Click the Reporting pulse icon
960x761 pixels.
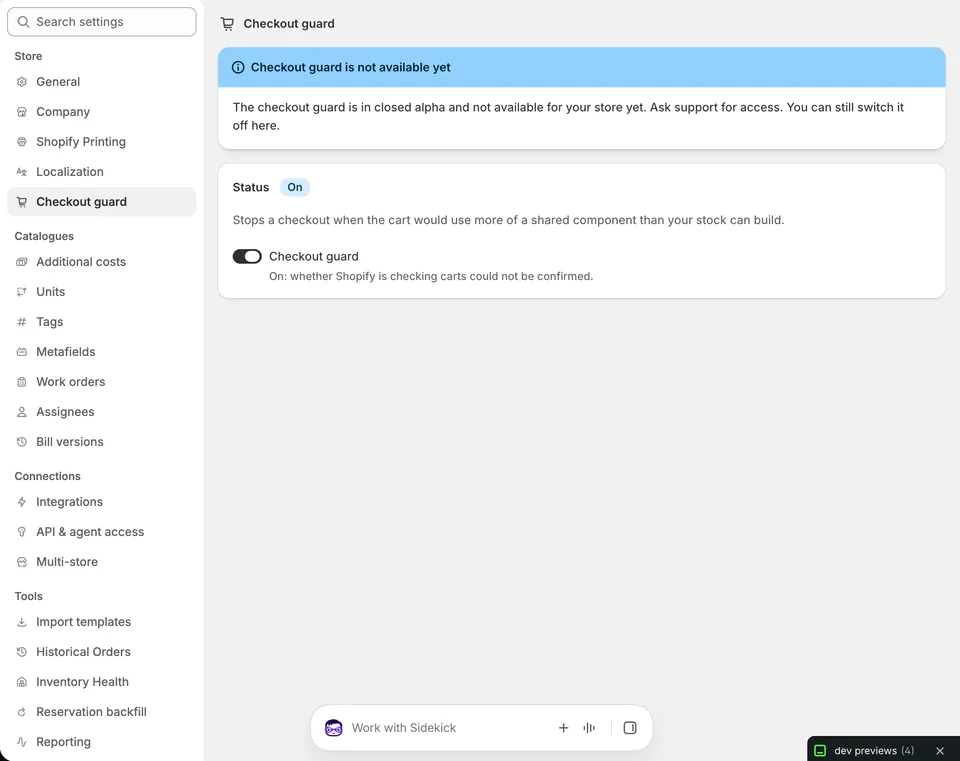22,741
